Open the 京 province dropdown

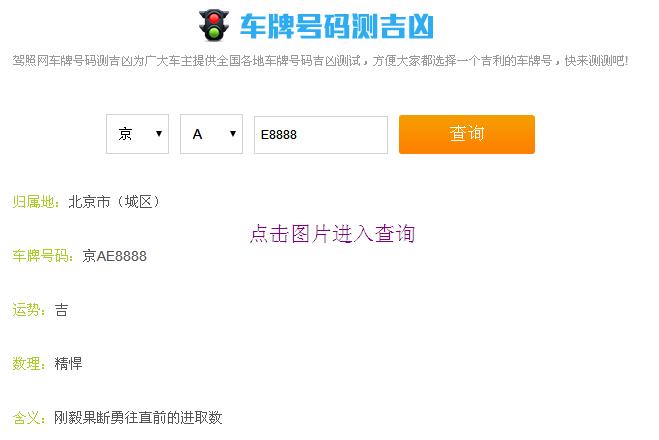137,134
